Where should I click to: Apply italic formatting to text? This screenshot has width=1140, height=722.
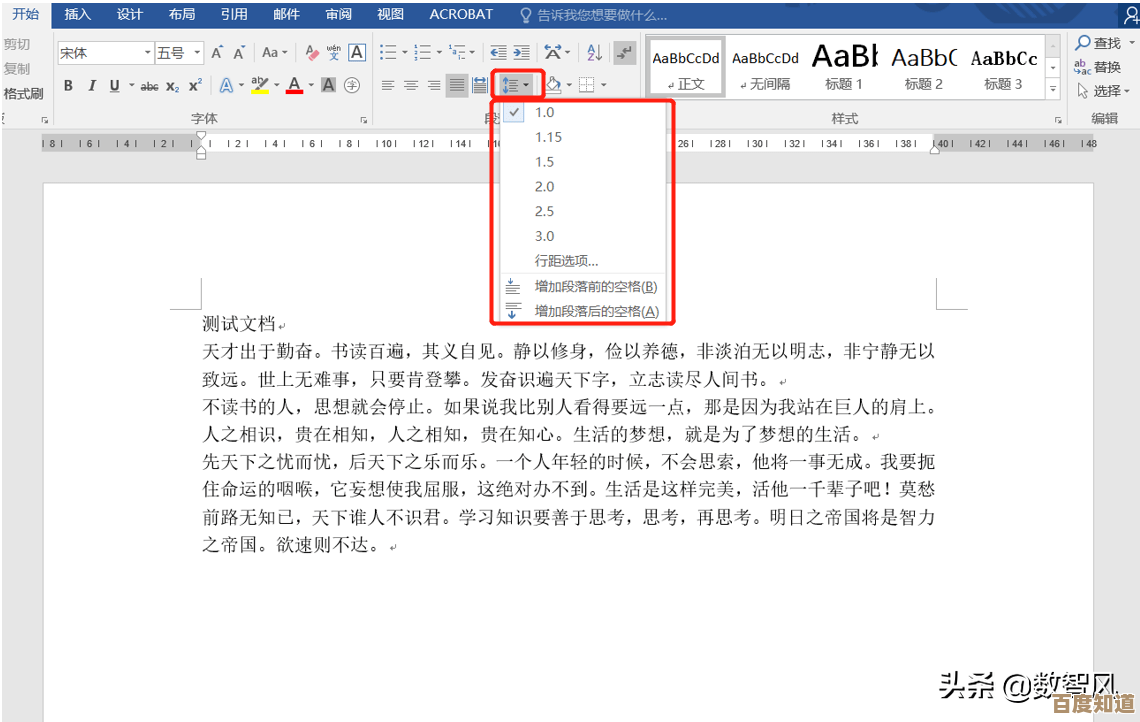pos(93,85)
